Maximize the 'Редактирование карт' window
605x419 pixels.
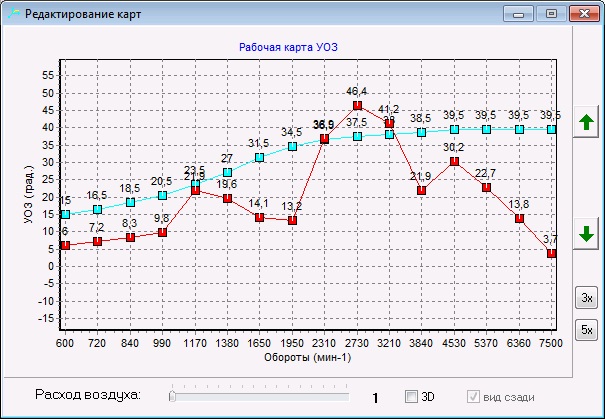tap(551, 14)
